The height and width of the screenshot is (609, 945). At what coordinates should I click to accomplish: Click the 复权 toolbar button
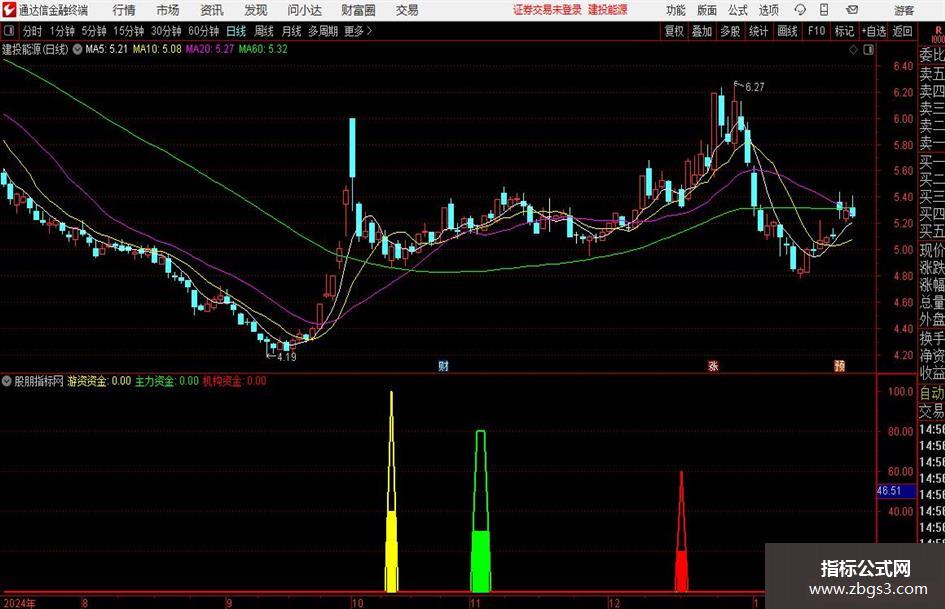click(674, 31)
